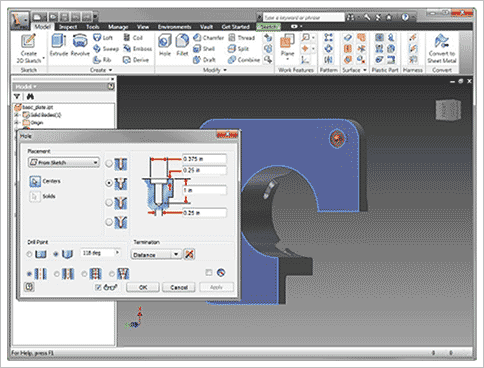Open the Hole dialog help icon

click(x=29, y=287)
